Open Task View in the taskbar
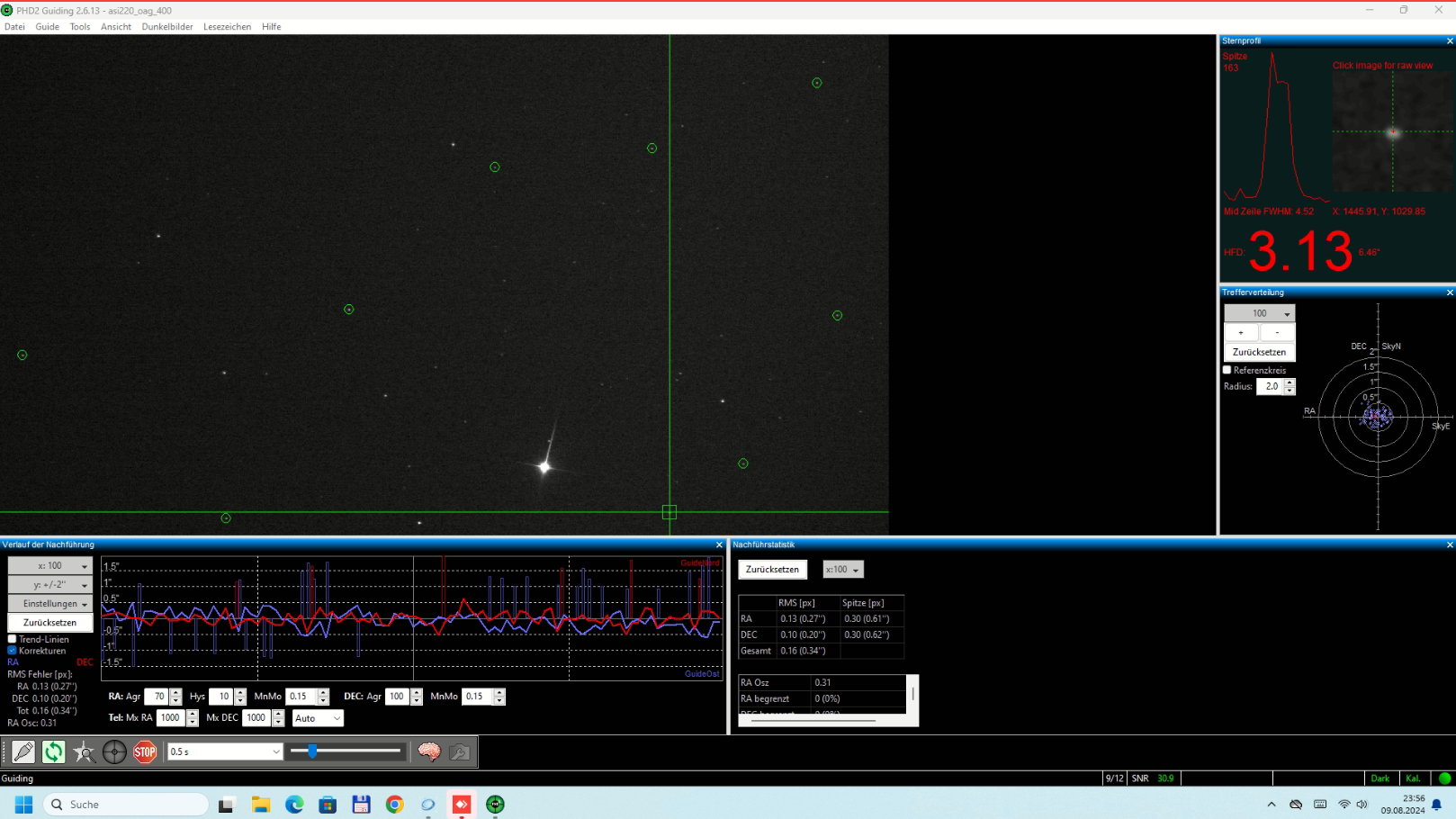The width and height of the screenshot is (1456, 819). 227,805
